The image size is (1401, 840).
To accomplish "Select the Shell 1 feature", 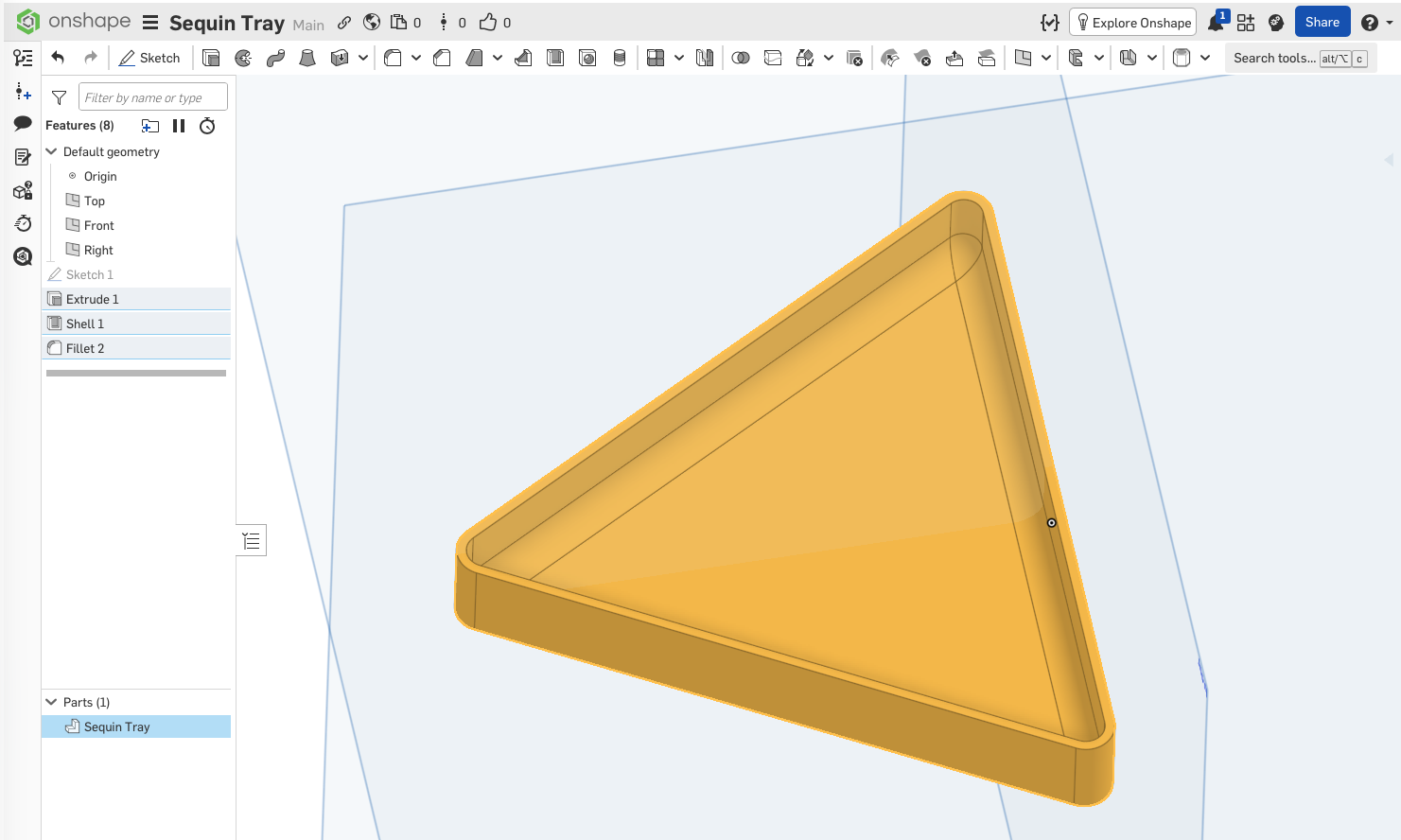I will click(136, 324).
